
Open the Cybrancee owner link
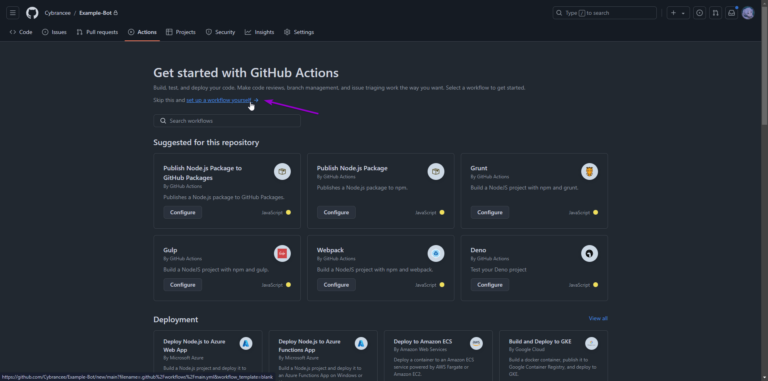point(57,13)
